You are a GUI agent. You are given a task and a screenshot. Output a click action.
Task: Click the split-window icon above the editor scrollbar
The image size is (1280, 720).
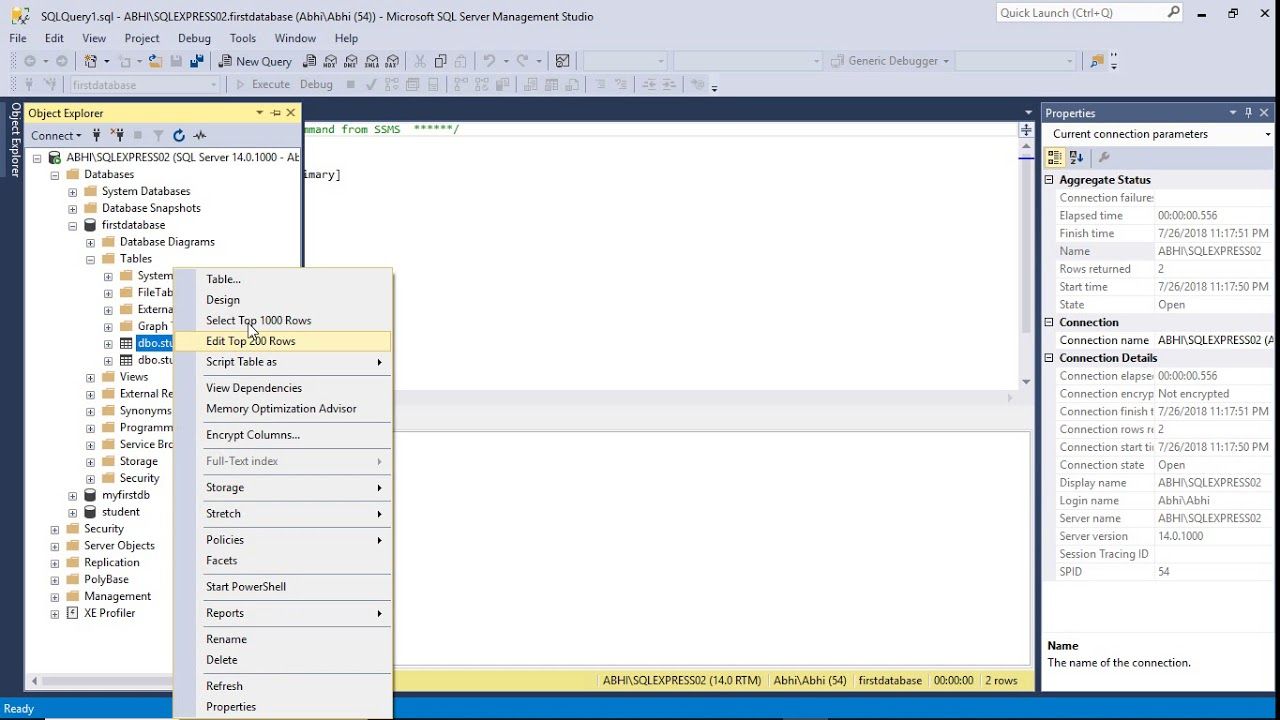point(1026,130)
